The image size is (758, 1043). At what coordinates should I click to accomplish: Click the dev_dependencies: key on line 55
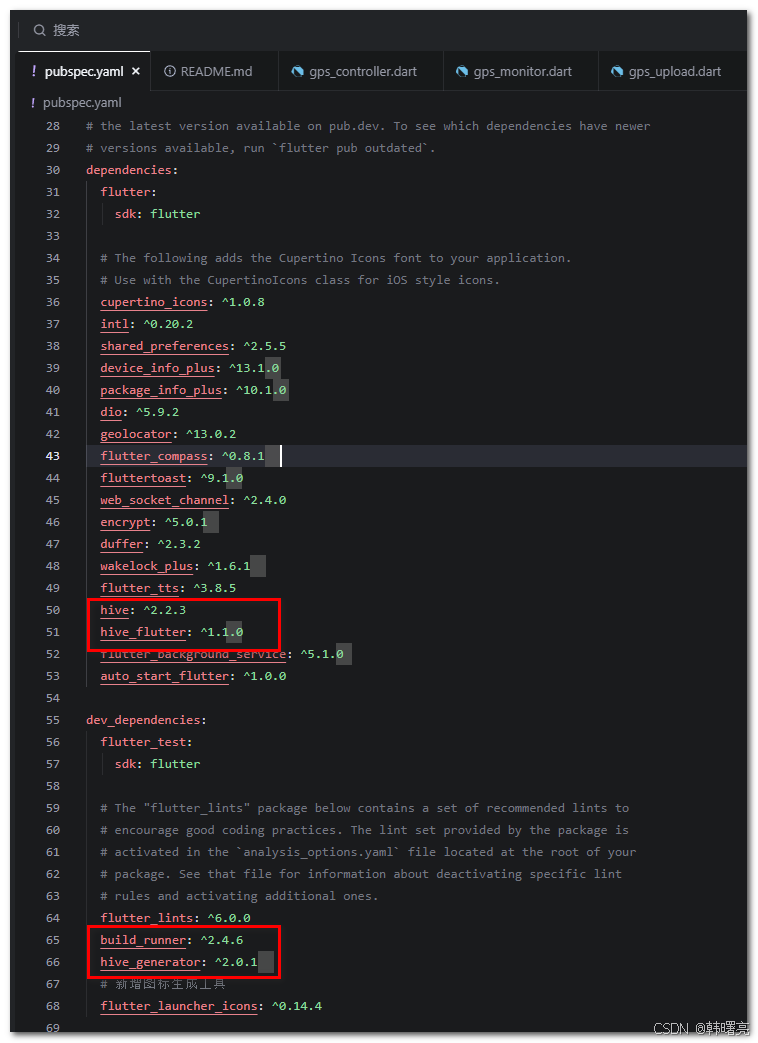[x=146, y=720]
